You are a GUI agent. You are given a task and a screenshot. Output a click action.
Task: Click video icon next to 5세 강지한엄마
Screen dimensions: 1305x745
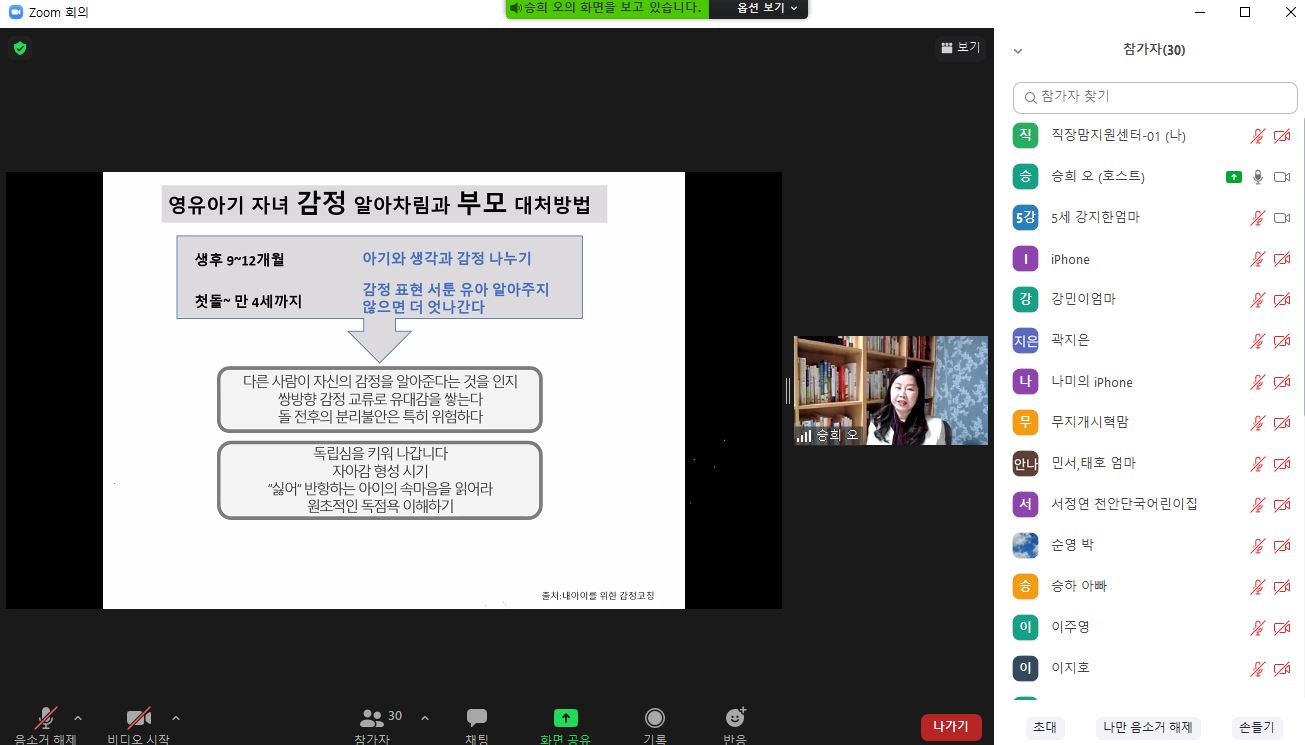point(1282,218)
